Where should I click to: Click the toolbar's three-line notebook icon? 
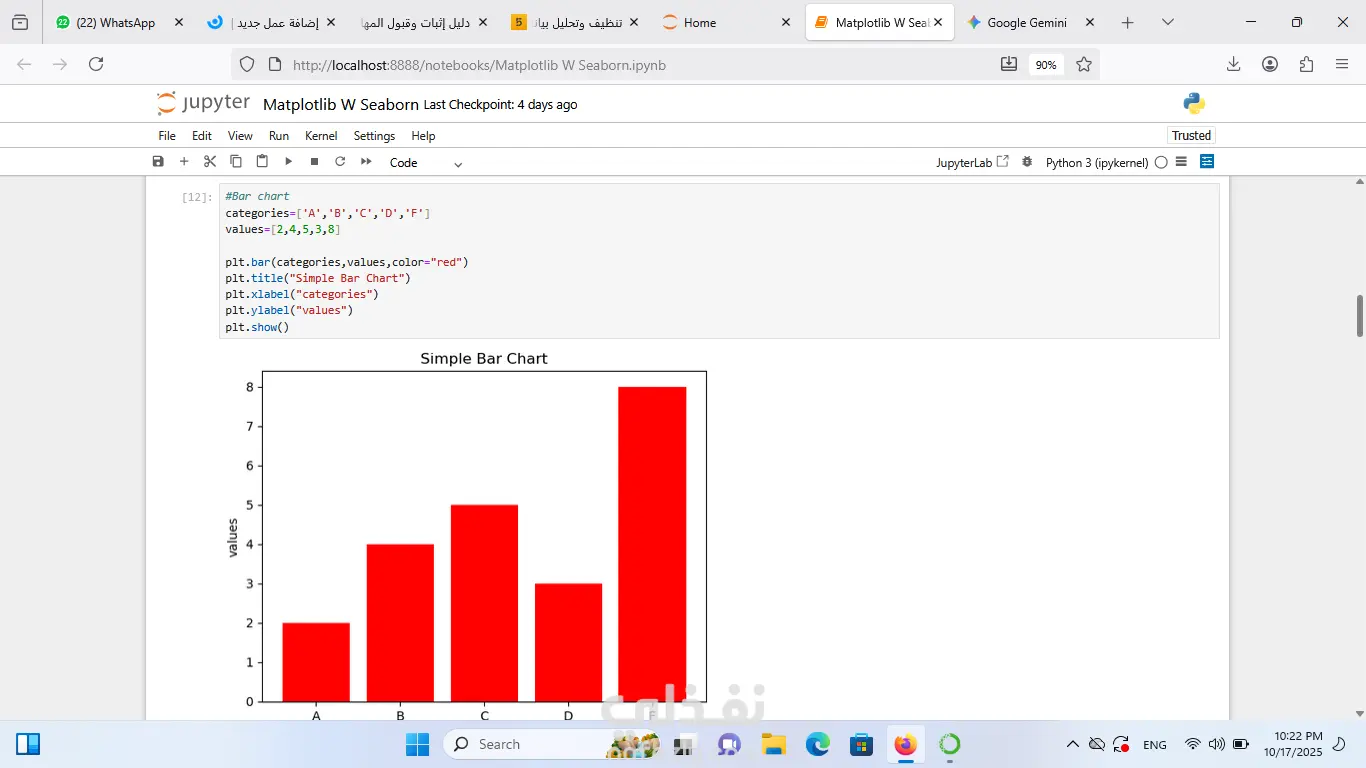click(1181, 162)
